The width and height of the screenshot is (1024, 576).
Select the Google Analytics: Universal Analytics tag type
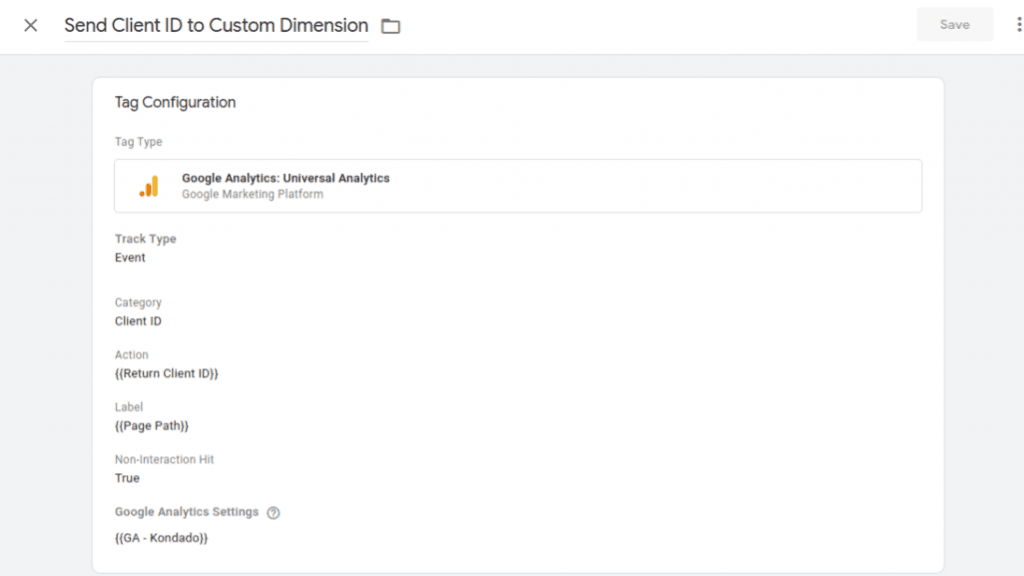tap(285, 178)
